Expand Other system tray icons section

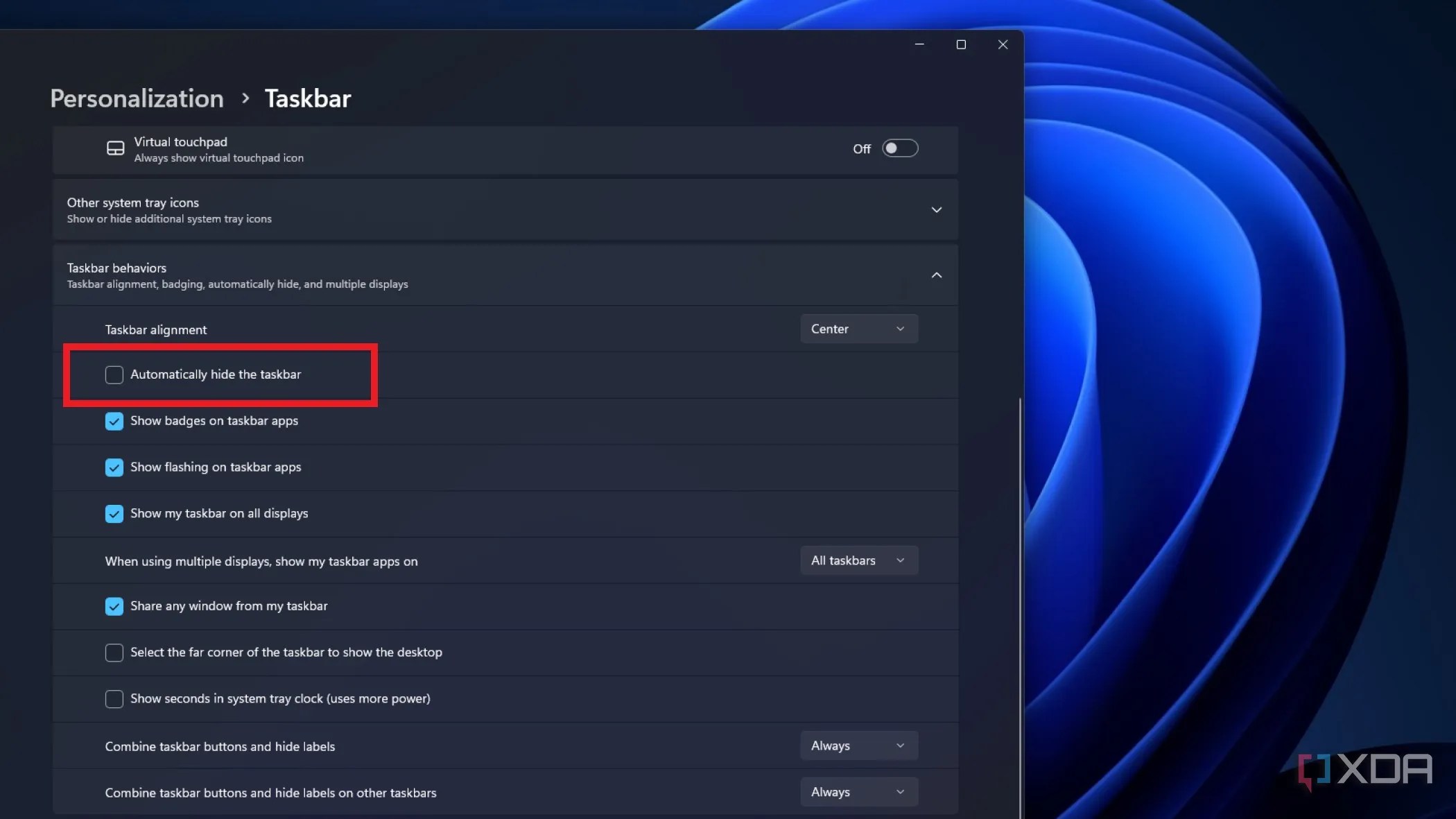(x=936, y=209)
